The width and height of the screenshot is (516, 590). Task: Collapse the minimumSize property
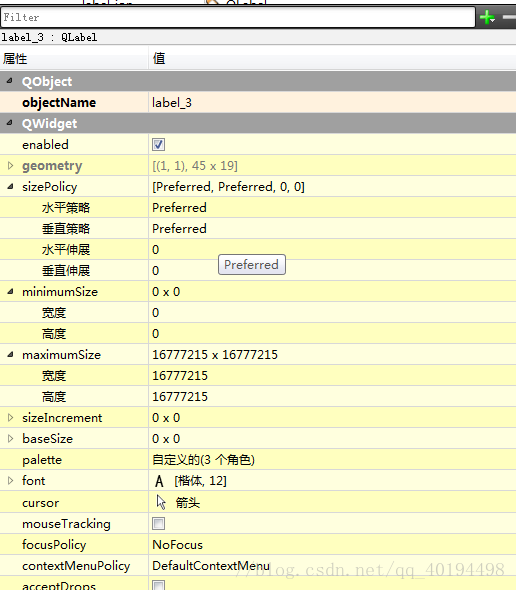click(11, 292)
